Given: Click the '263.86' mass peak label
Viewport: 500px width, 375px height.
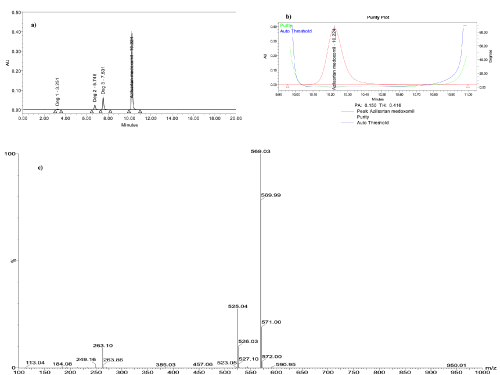Looking at the screenshot, I should [113, 360].
